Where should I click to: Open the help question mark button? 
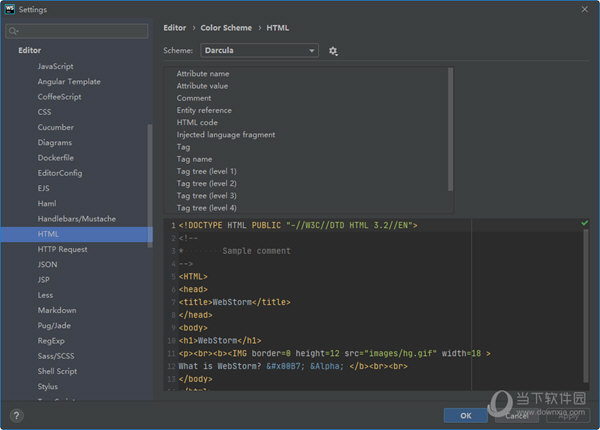pyautogui.click(x=16, y=415)
